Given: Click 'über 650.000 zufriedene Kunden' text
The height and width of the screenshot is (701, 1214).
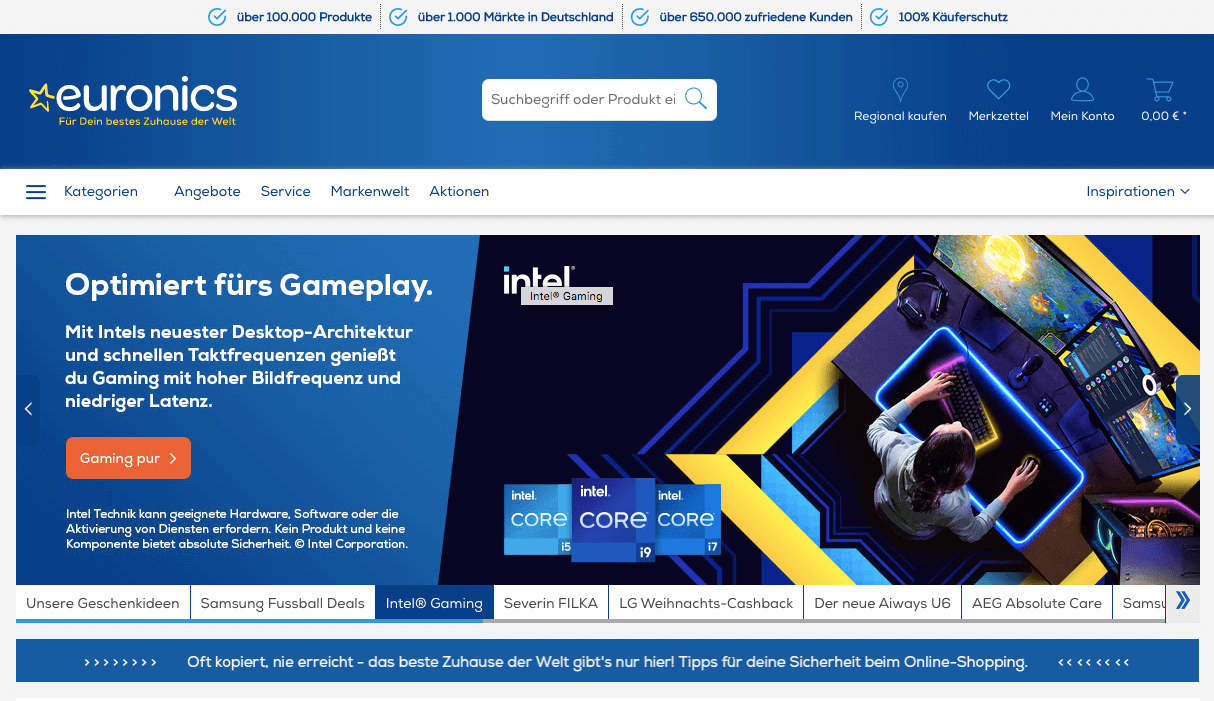Looking at the screenshot, I should (756, 17).
